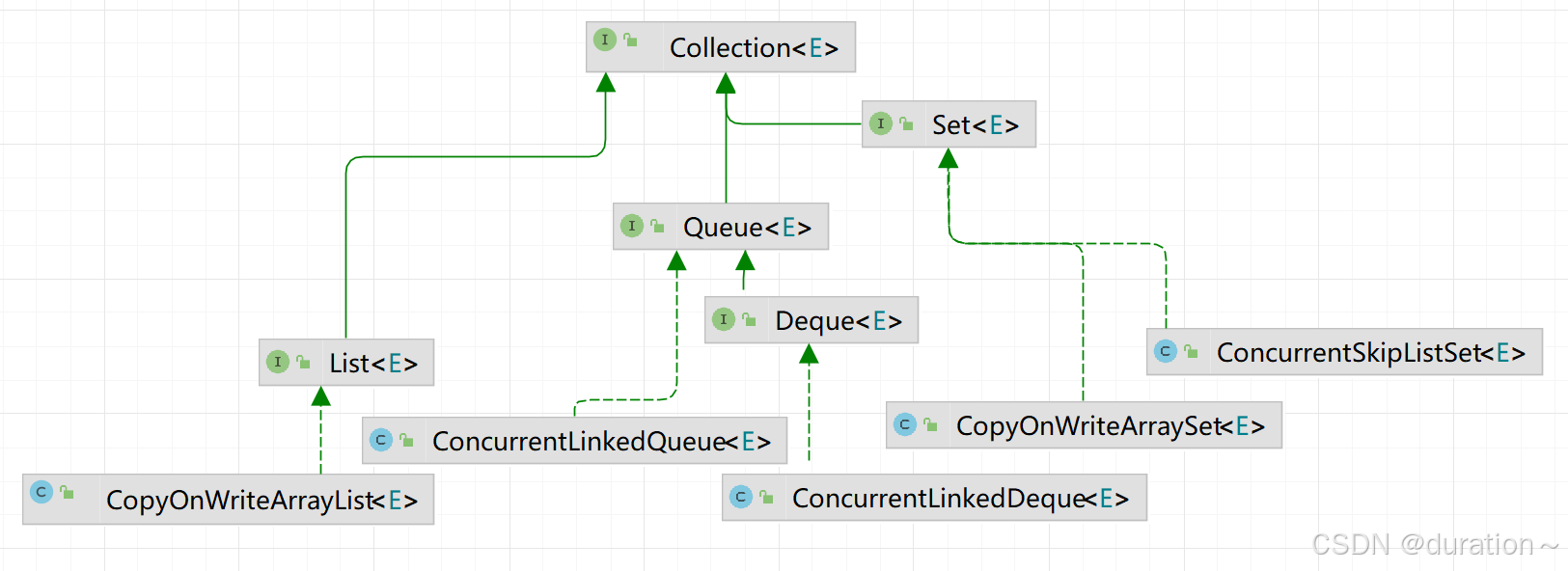Screen dimensions: 1568x571
Task: Click the class icon on CopyOnWriteArraySet<E>
Action: point(905,424)
